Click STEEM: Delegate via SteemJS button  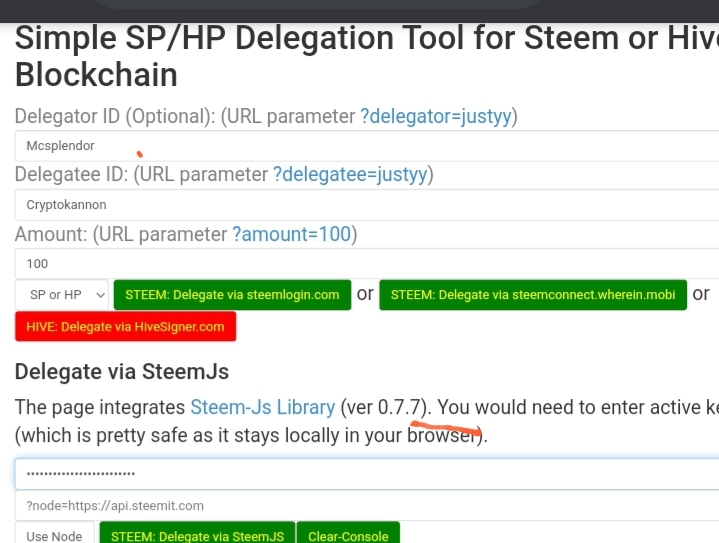point(197,533)
